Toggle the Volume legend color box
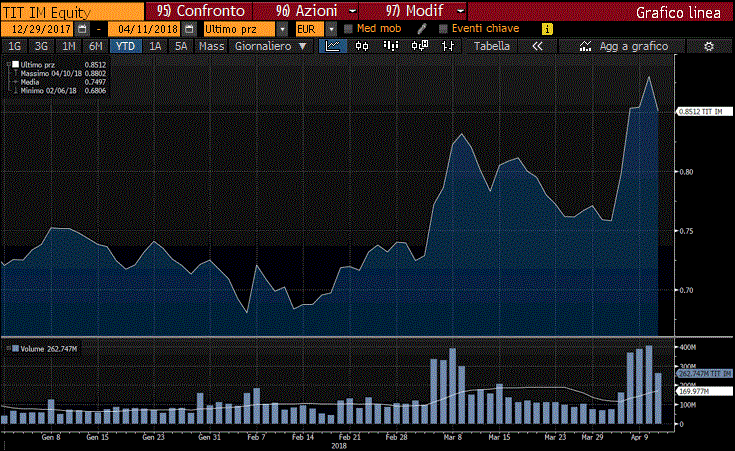The width and height of the screenshot is (735, 451). (x=15, y=349)
